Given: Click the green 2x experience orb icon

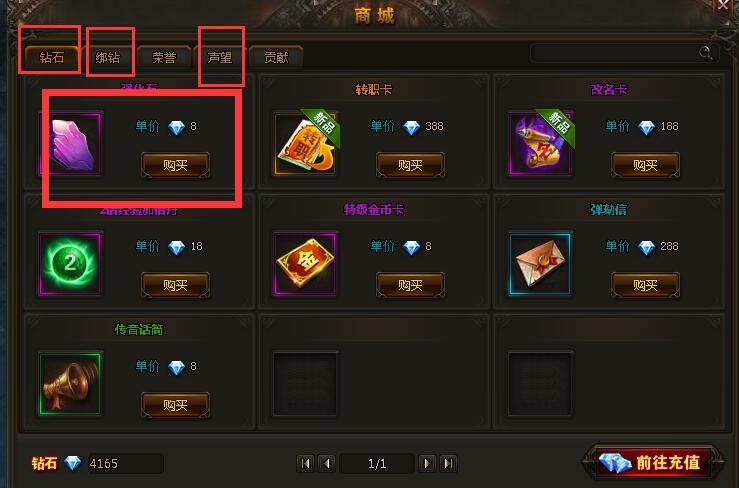Looking at the screenshot, I should tap(70, 264).
